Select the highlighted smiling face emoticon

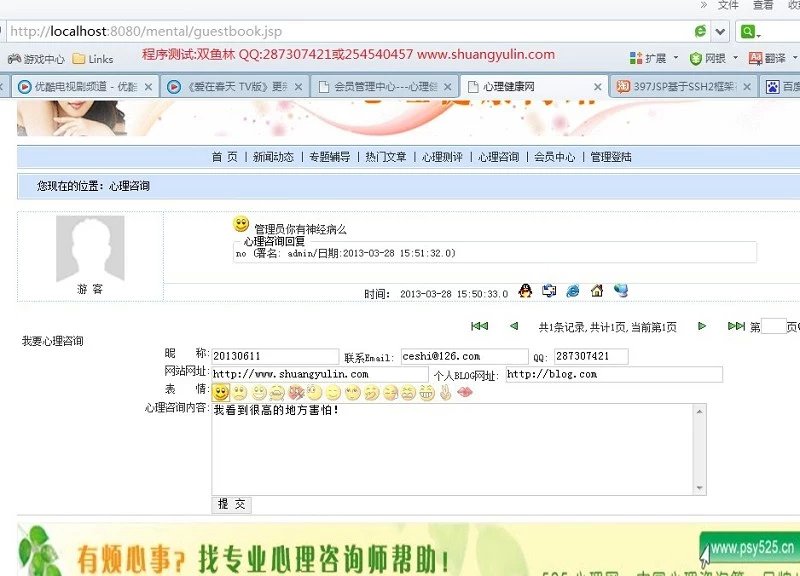(x=221, y=392)
